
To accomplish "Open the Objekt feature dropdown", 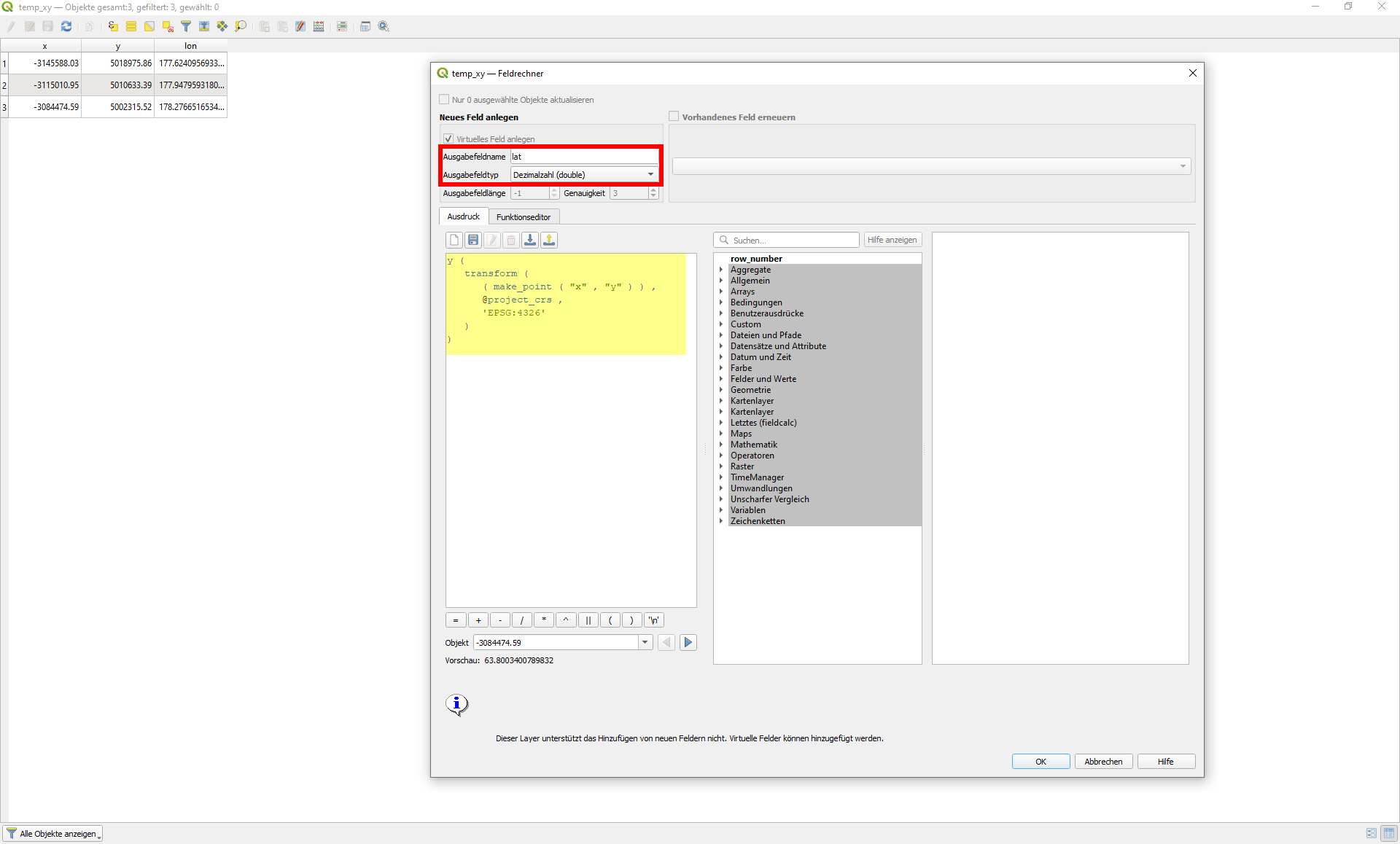I will click(x=645, y=642).
